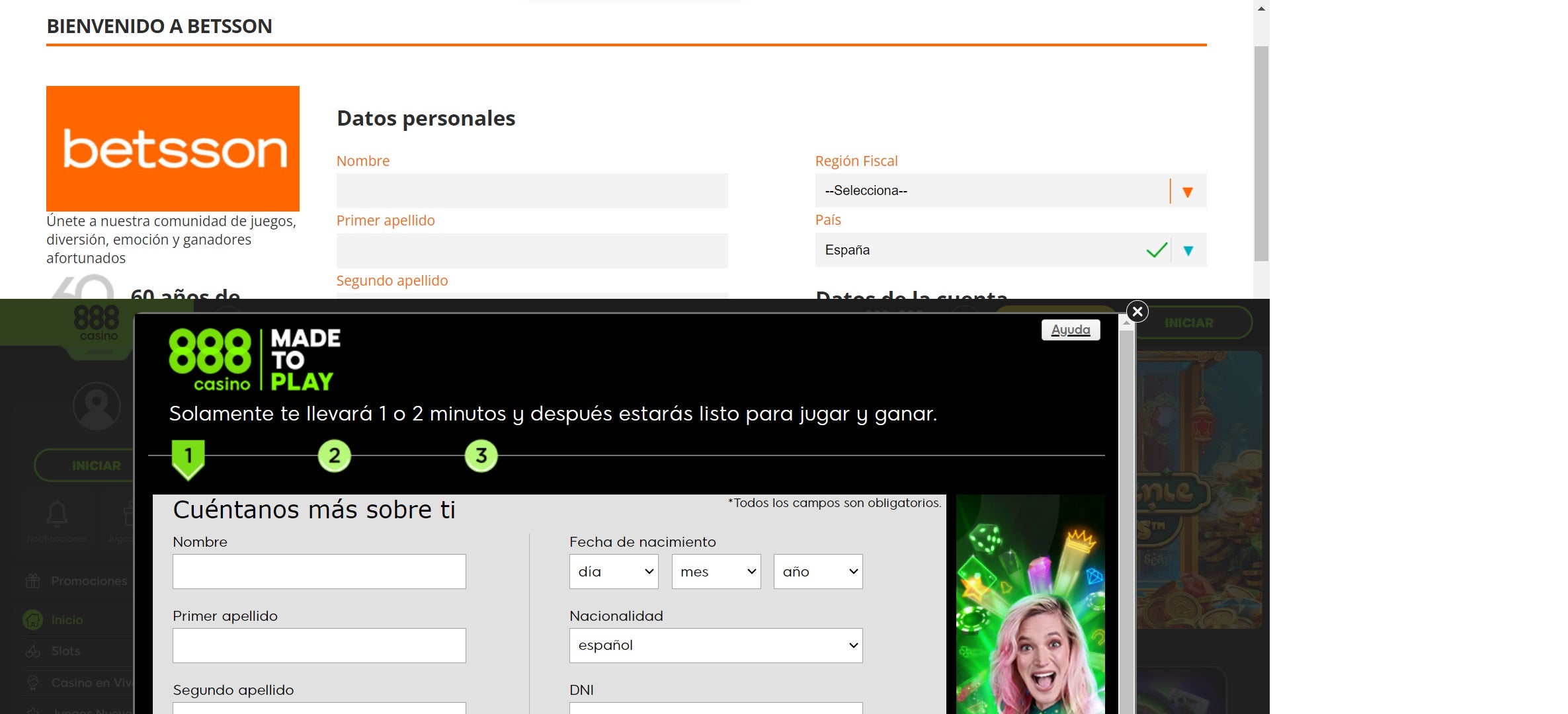Click the blue arrow of País dropdown
This screenshot has width=1568, height=714.
click(1188, 251)
